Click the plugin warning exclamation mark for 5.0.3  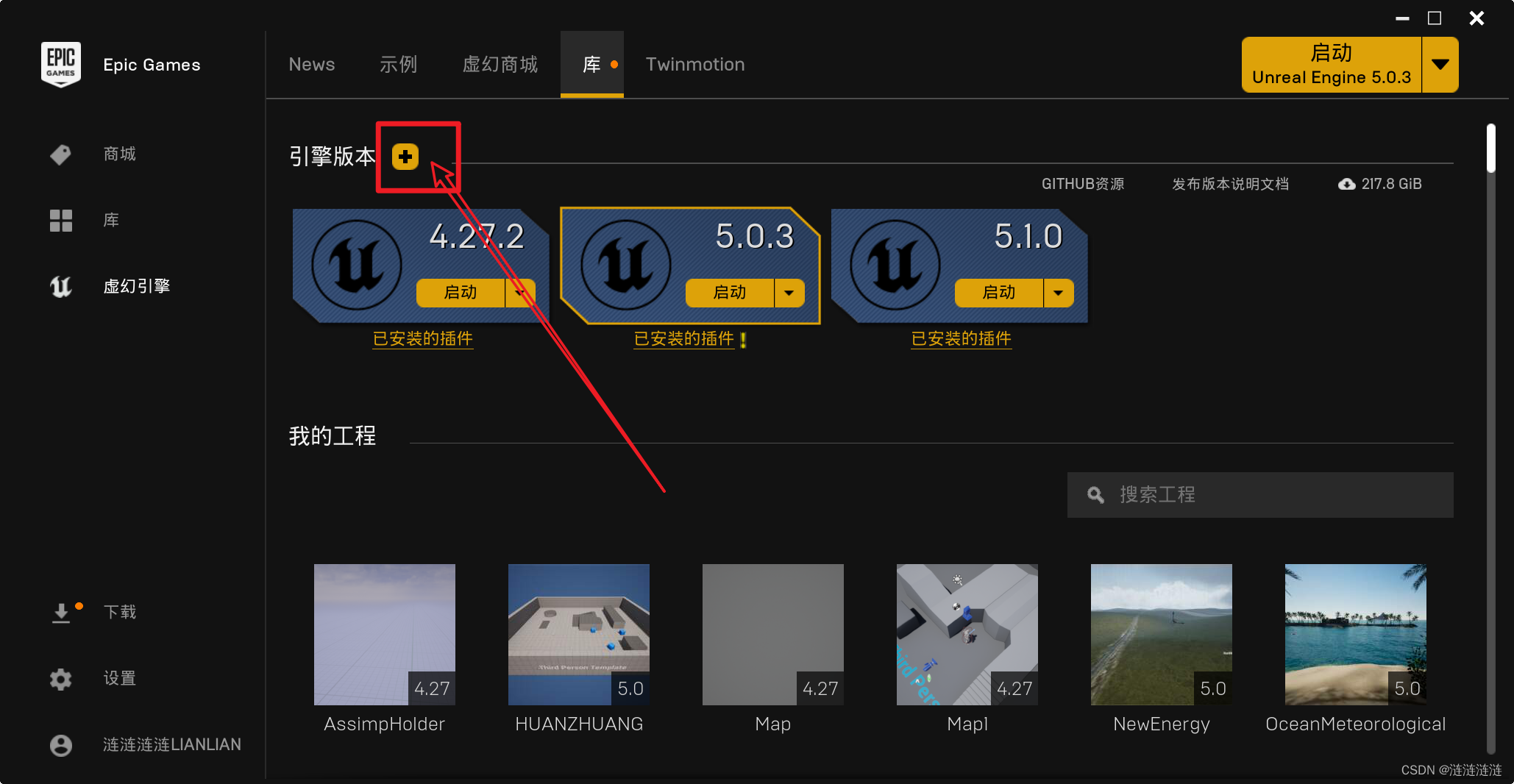pyautogui.click(x=743, y=340)
